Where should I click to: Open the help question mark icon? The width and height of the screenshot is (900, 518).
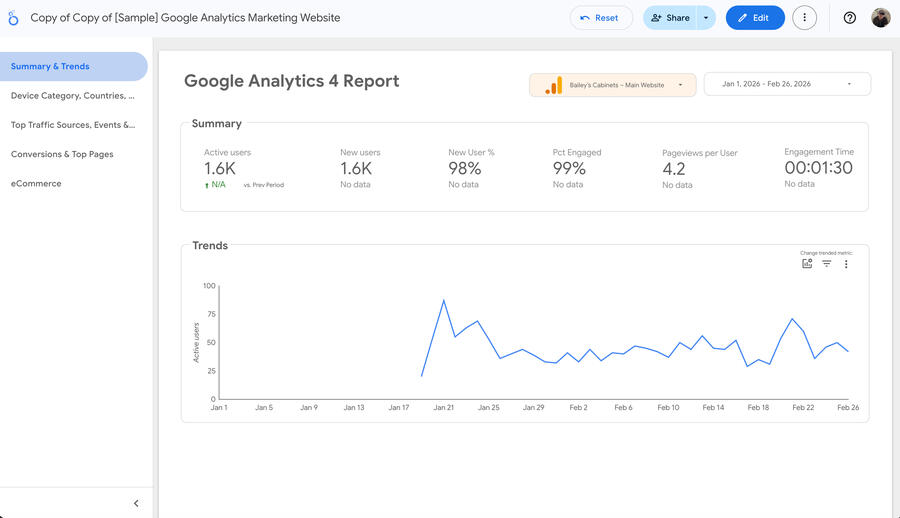(850, 18)
